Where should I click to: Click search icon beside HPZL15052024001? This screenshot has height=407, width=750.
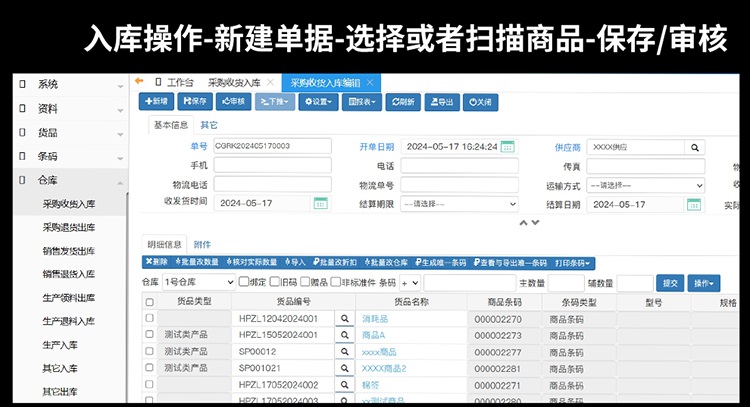click(344, 335)
